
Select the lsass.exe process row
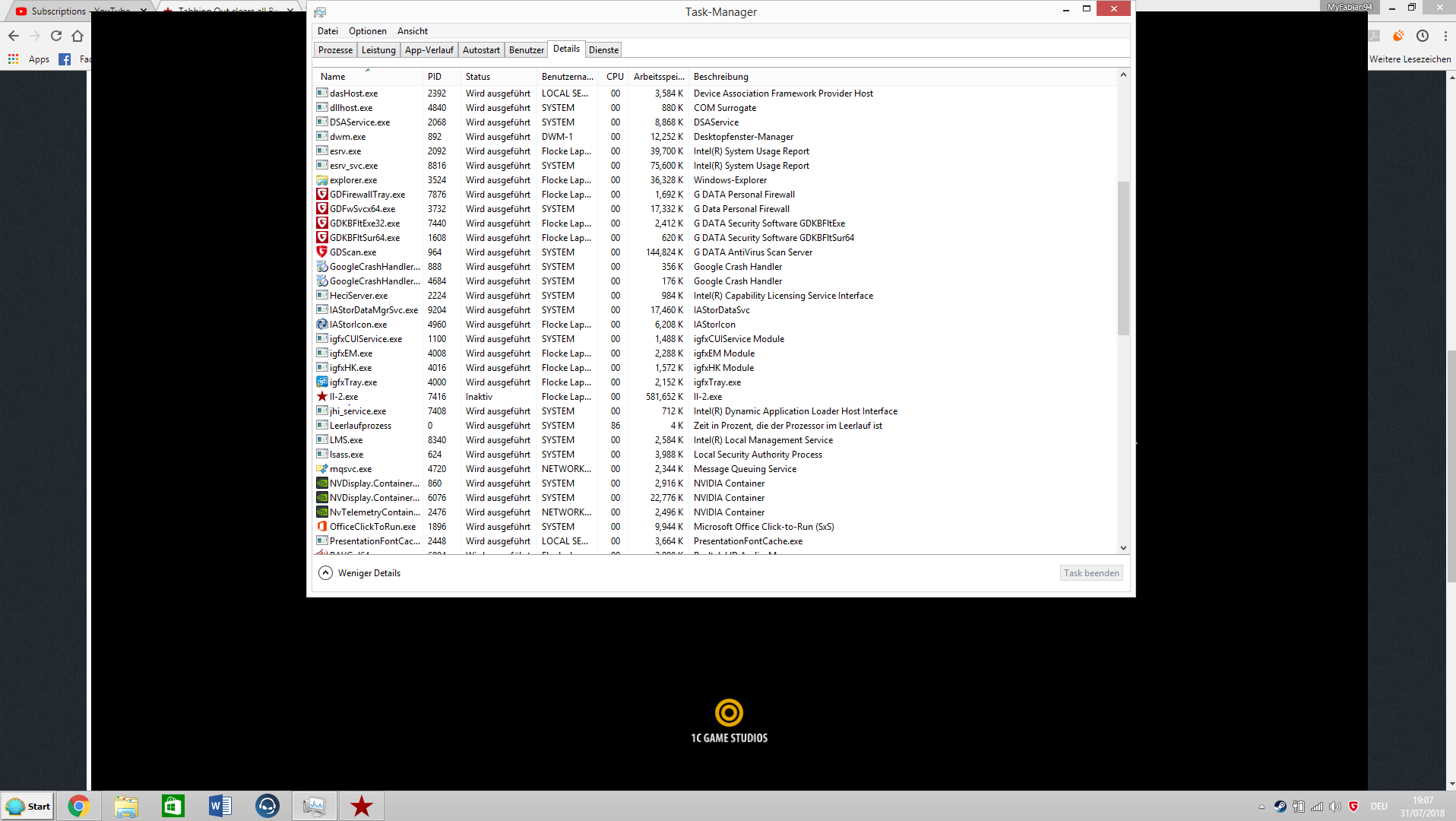coord(715,455)
